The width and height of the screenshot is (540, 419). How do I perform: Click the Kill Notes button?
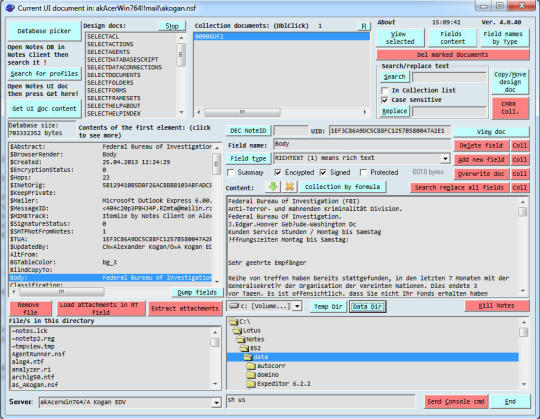497,306
